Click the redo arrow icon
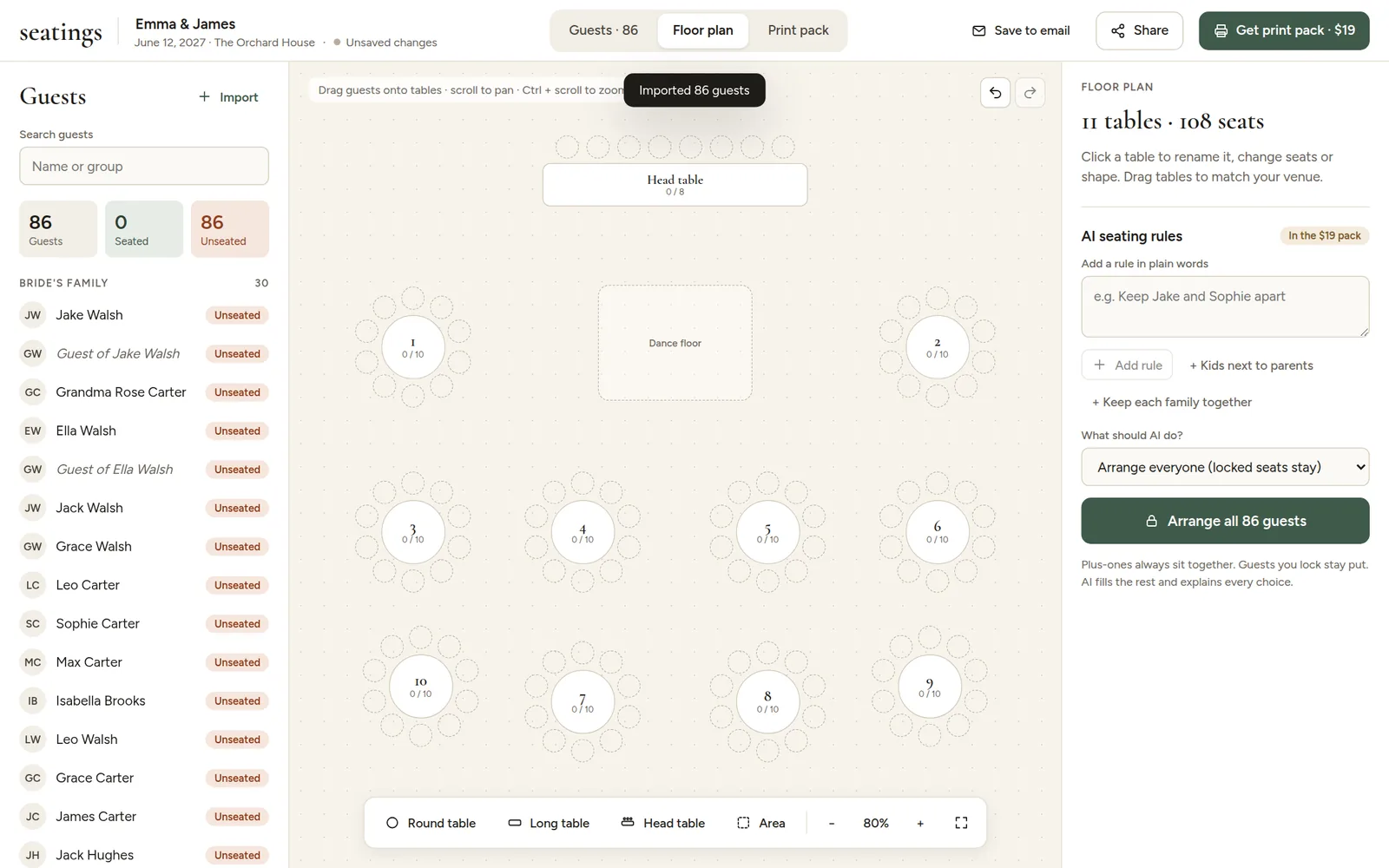The width and height of the screenshot is (1389, 868). [x=1030, y=93]
